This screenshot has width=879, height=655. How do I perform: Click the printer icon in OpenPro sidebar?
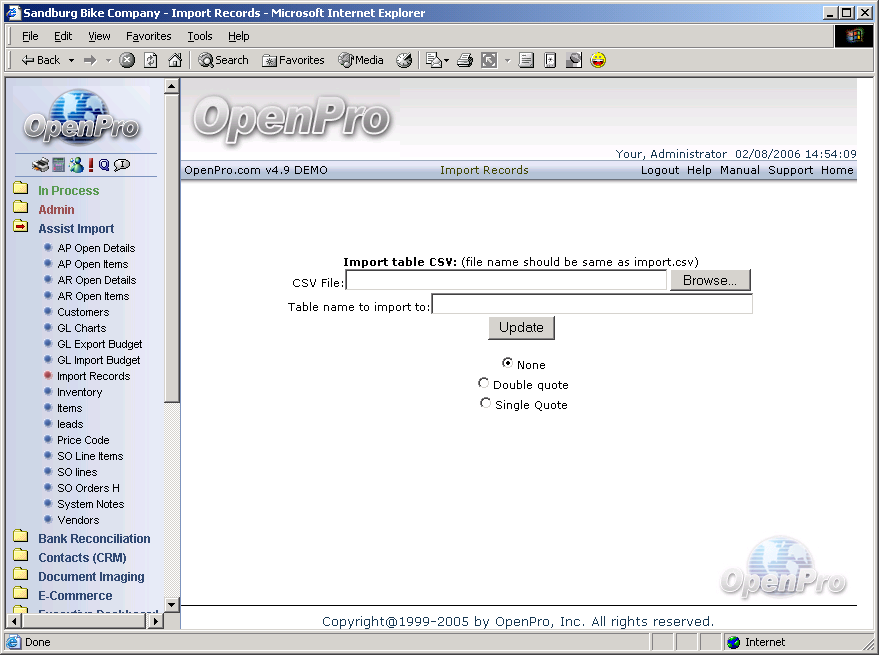(x=40, y=165)
